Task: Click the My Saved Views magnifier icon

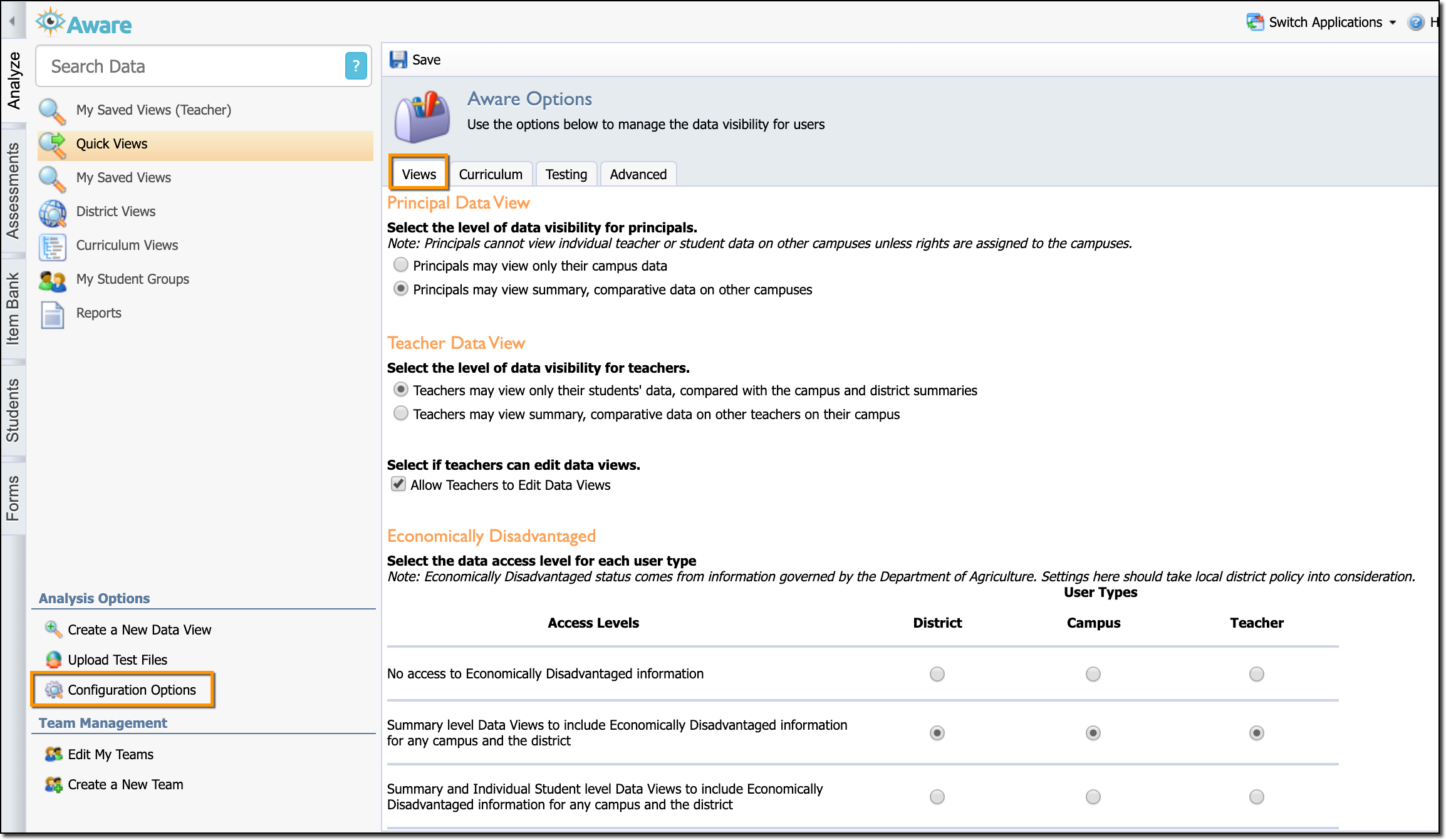Action: pos(52,179)
